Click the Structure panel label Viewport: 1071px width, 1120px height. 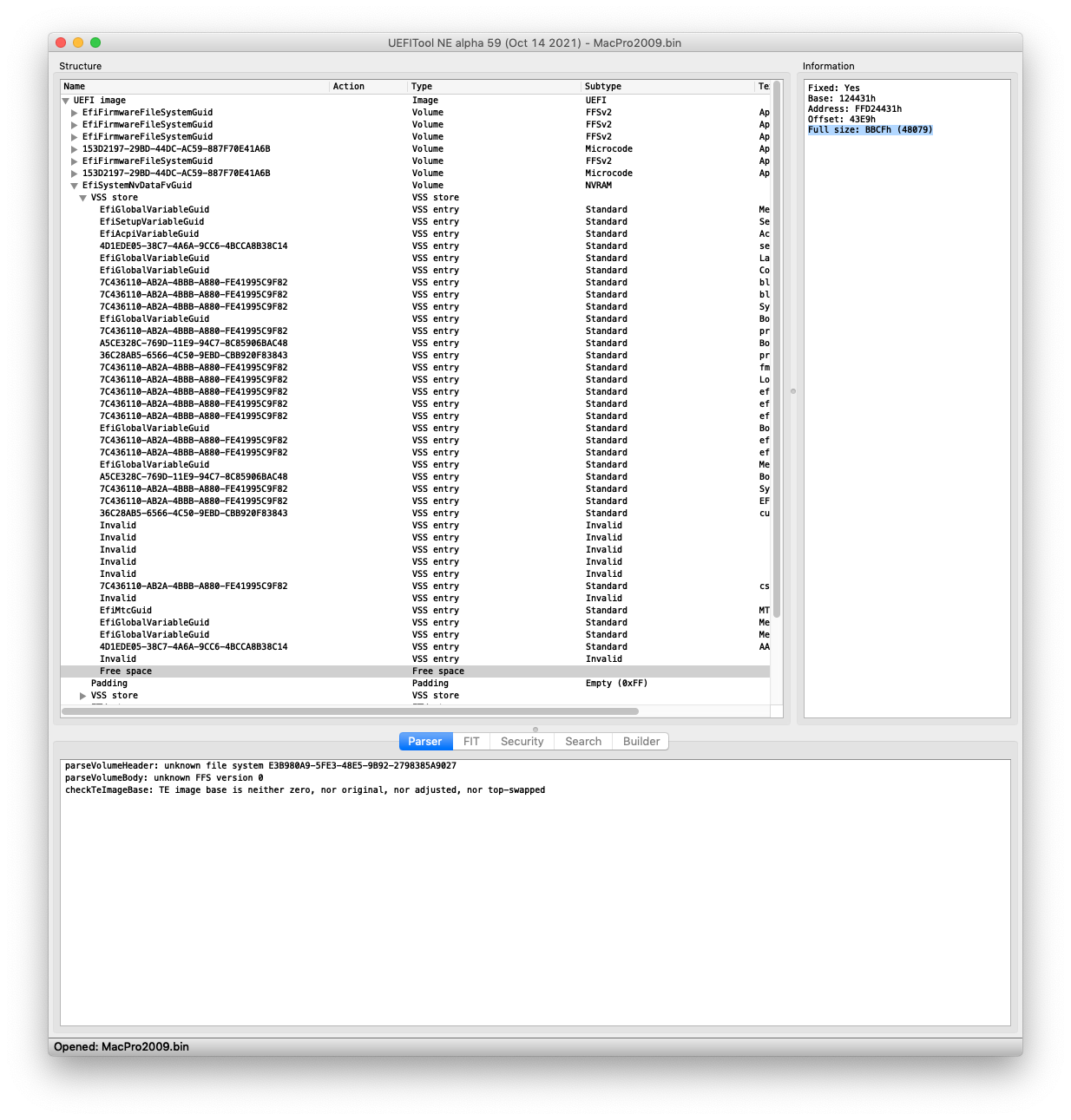coord(81,66)
